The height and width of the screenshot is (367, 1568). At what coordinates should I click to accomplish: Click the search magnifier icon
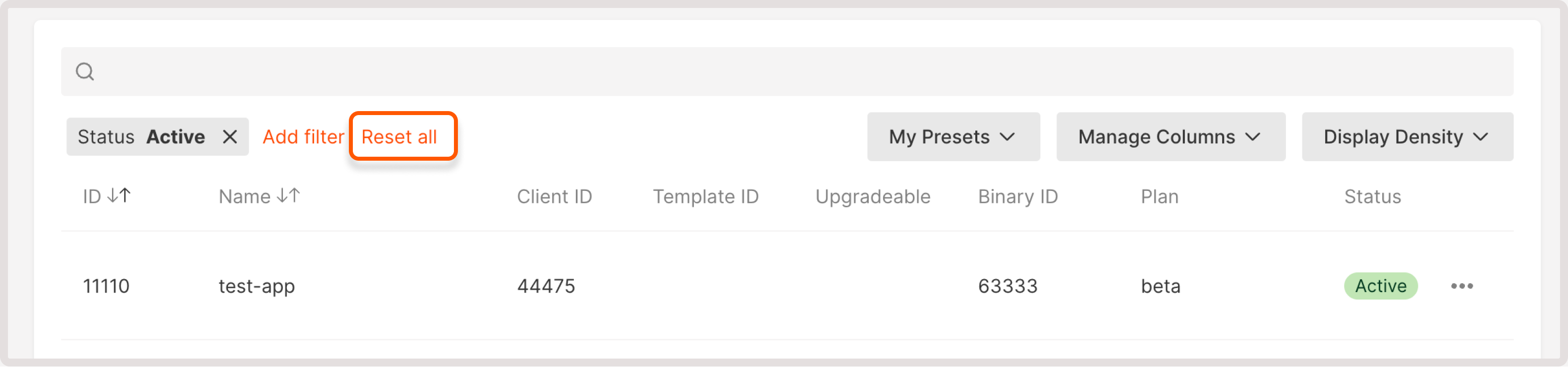pos(85,71)
